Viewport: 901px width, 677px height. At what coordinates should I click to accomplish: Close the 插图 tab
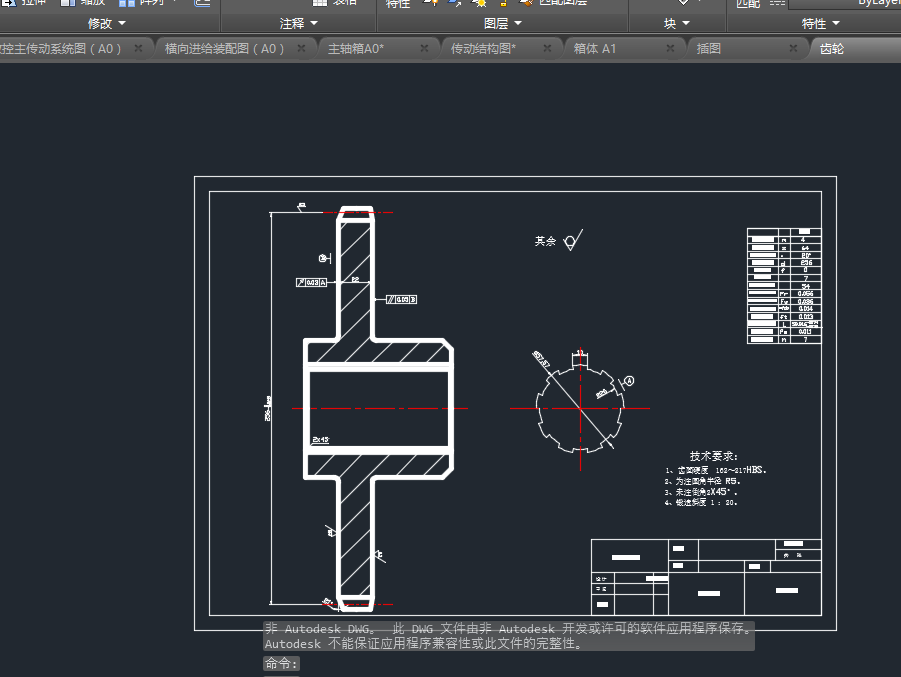(x=793, y=48)
